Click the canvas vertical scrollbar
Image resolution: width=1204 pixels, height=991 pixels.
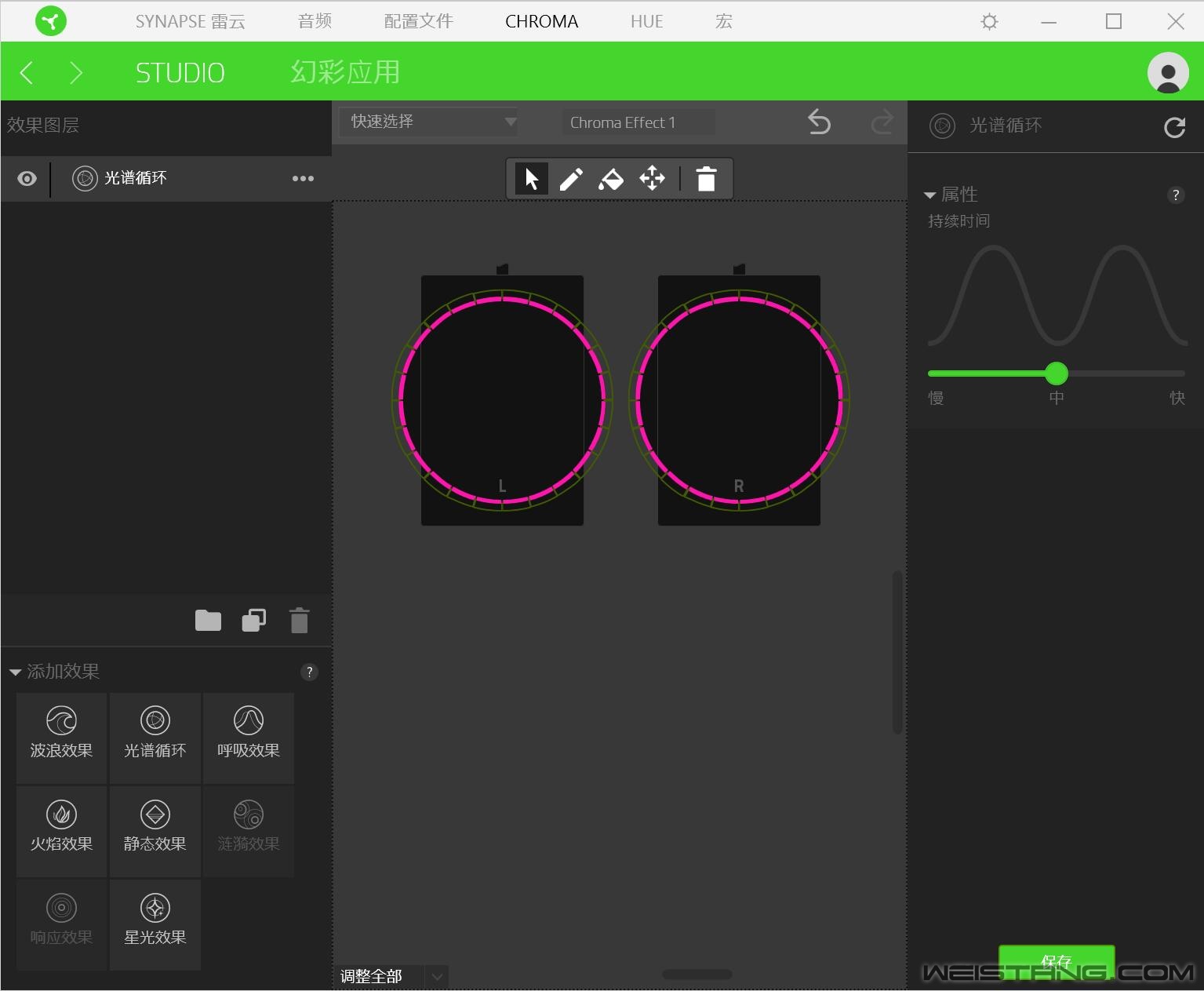pyautogui.click(x=897, y=653)
